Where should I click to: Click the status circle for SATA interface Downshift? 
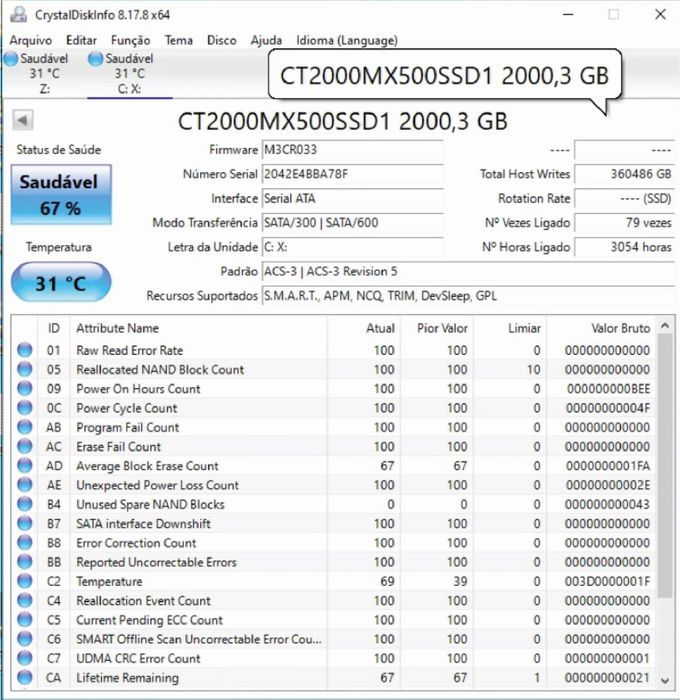[25, 523]
